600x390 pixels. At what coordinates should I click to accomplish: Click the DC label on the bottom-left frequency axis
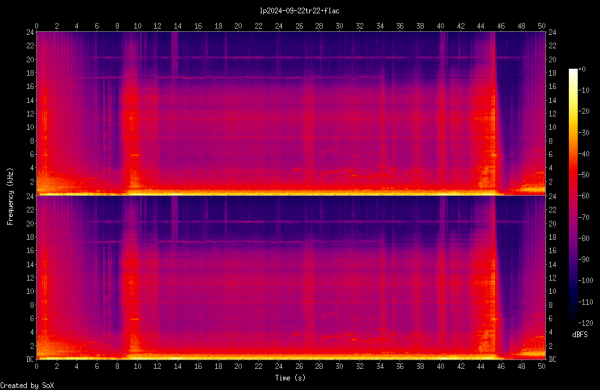(x=30, y=359)
